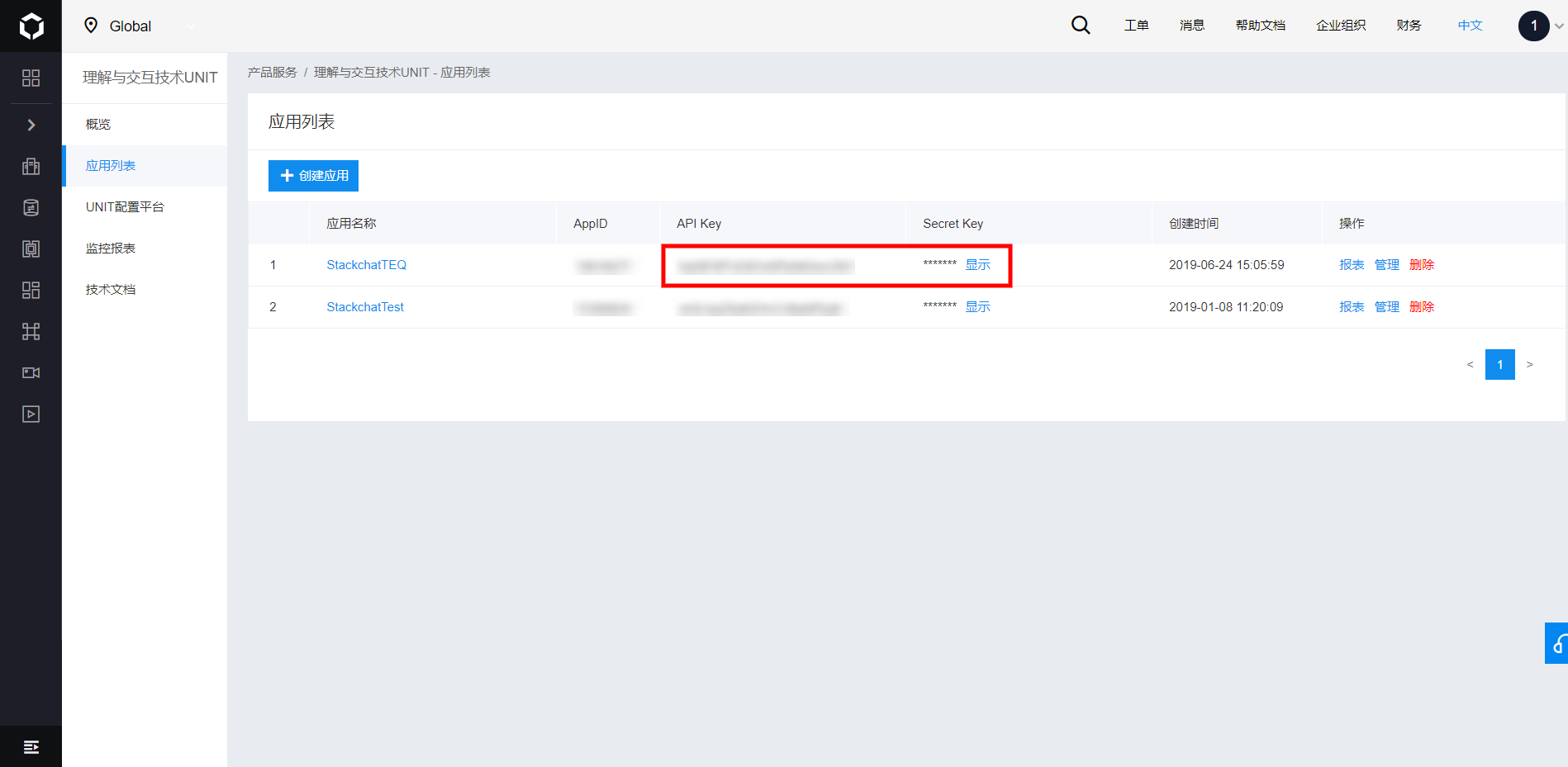Image resolution: width=1568 pixels, height=767 pixels.
Task: Click the 理解与交互技术UNIT sidebar title
Action: coord(150,78)
